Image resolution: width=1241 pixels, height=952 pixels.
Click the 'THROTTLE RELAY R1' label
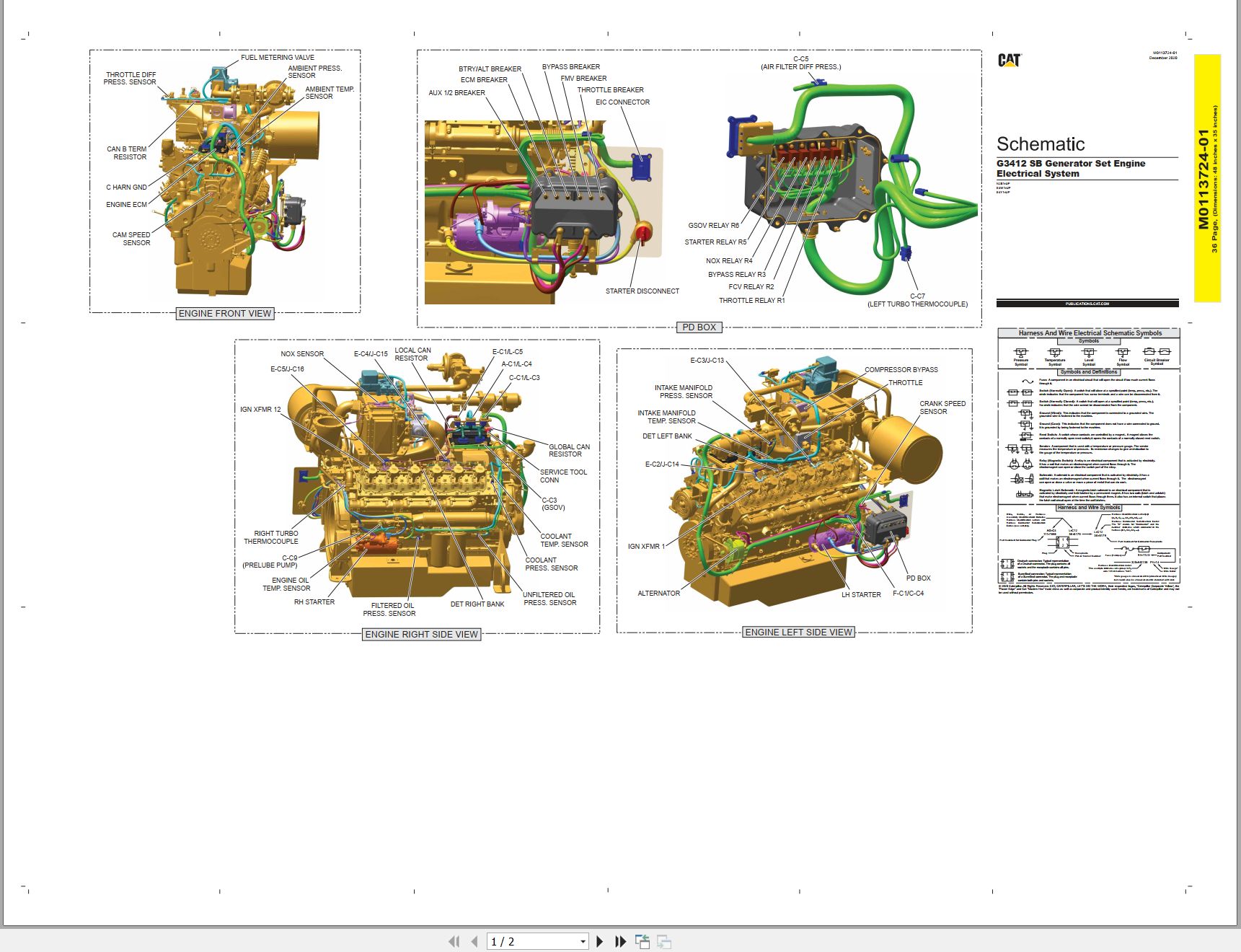[x=752, y=301]
